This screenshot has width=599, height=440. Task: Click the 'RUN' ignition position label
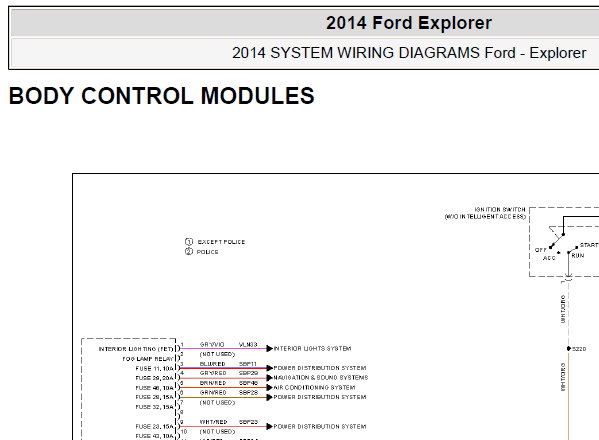click(x=578, y=256)
